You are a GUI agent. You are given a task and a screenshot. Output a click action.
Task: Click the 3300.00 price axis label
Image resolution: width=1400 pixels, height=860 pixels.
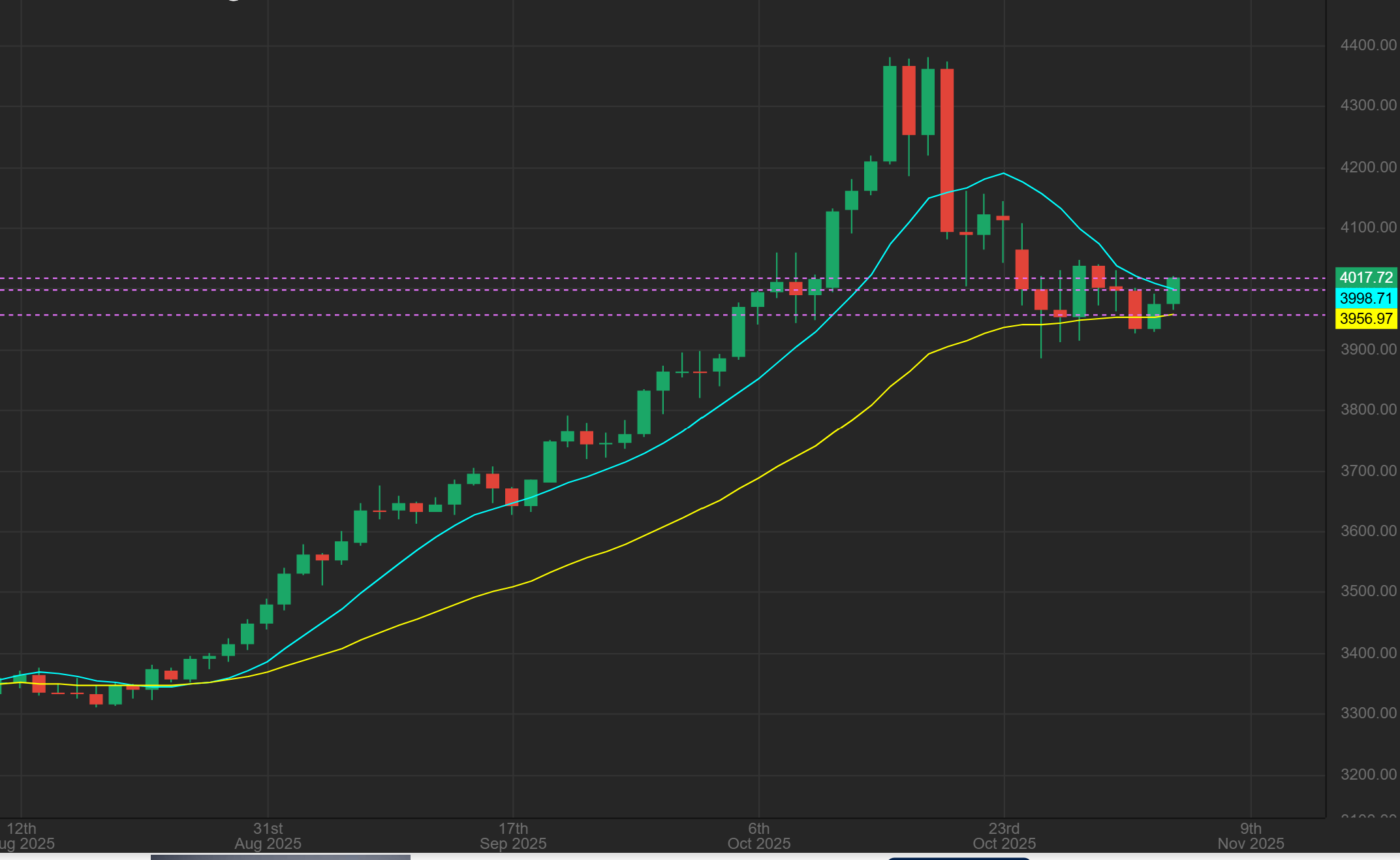[1368, 713]
